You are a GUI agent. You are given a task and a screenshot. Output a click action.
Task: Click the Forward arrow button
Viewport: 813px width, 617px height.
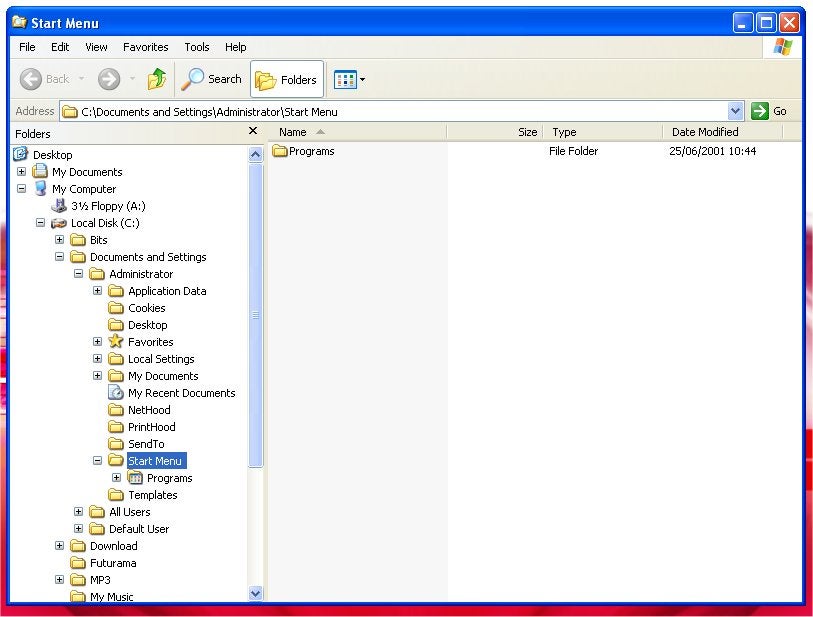(109, 79)
